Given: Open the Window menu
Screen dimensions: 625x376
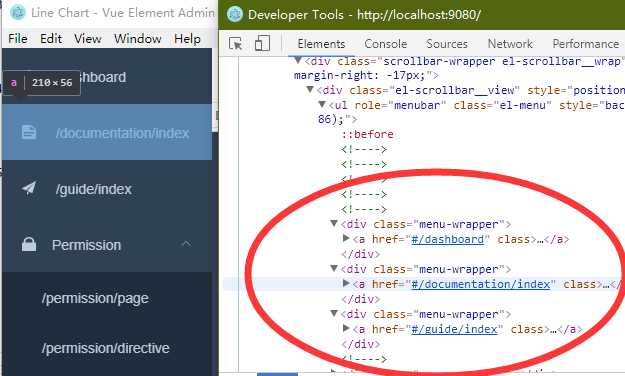Looking at the screenshot, I should click(138, 39).
